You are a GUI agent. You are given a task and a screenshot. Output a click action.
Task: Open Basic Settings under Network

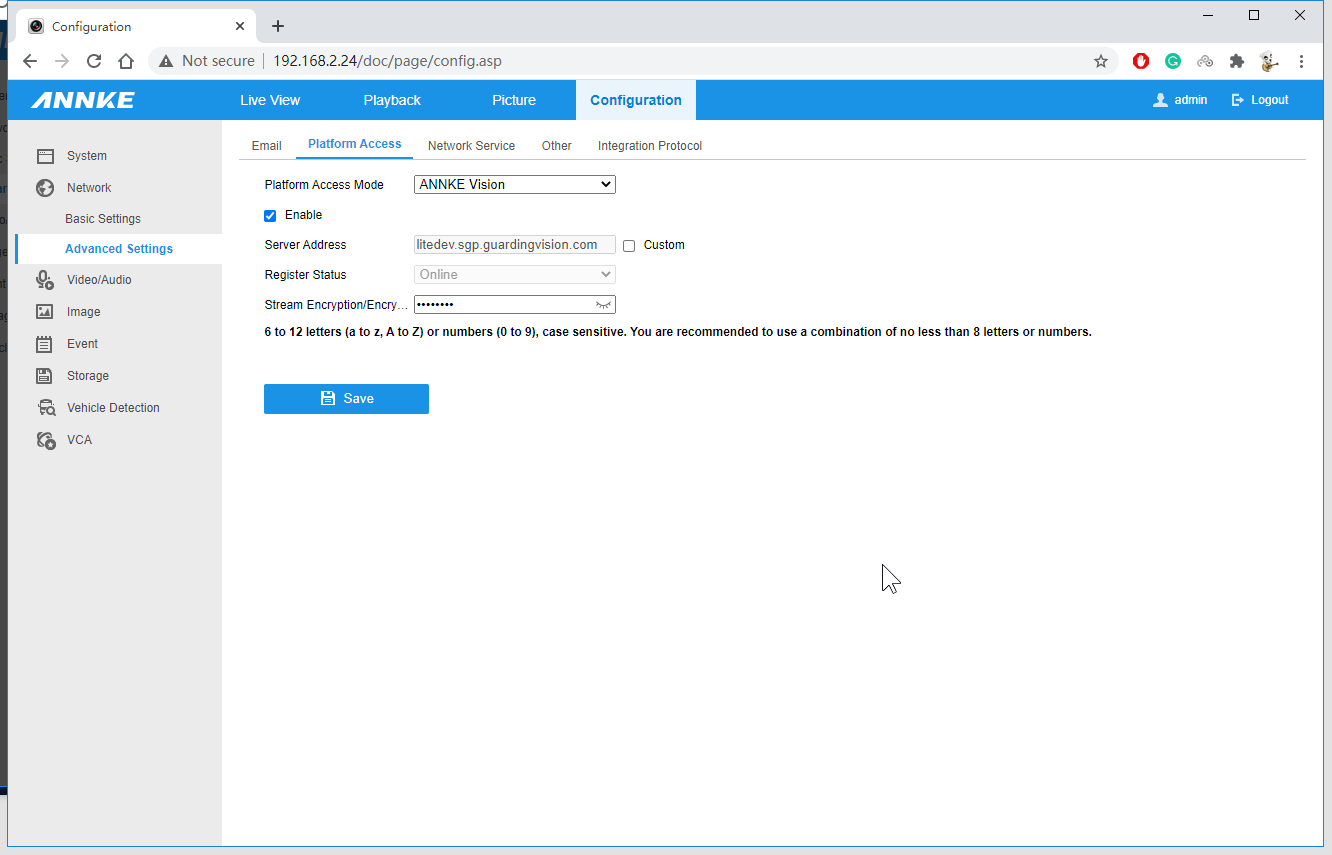click(103, 219)
